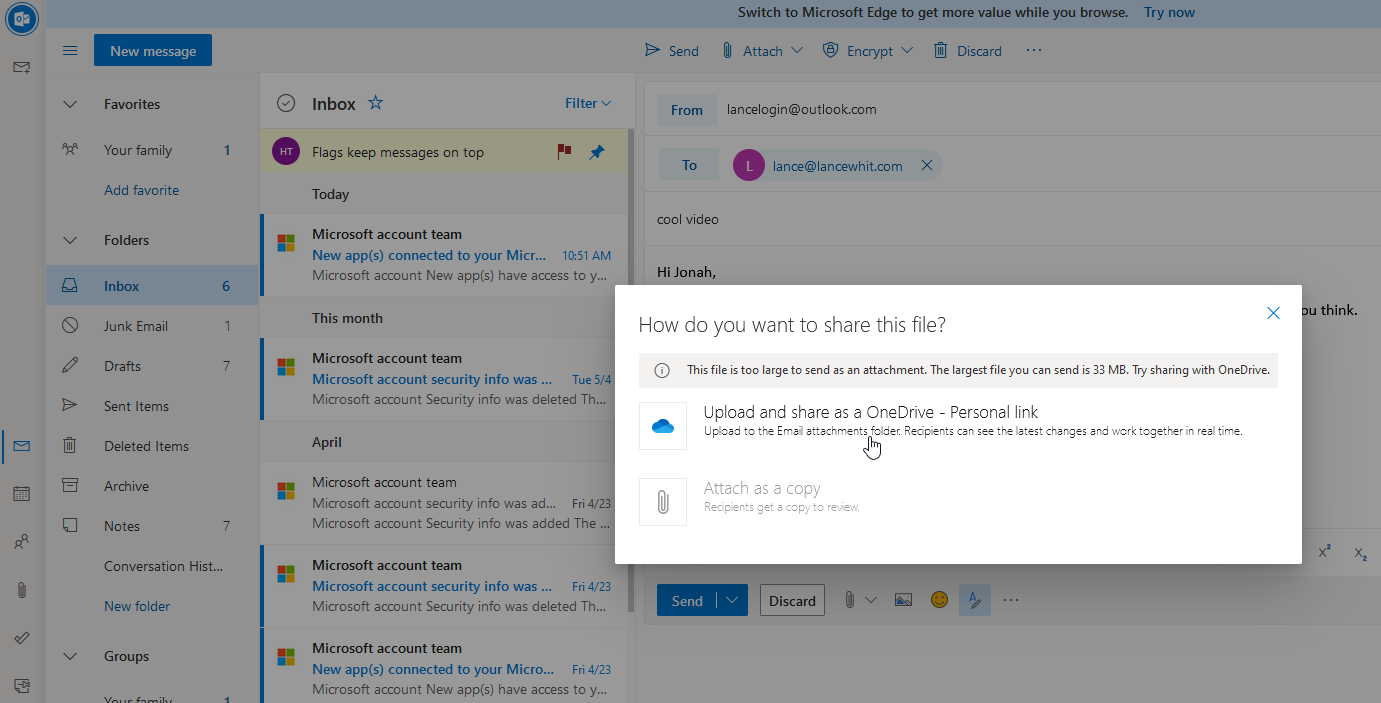Click the bottom Discard button
Screen dimensions: 1381x703
(793, 600)
